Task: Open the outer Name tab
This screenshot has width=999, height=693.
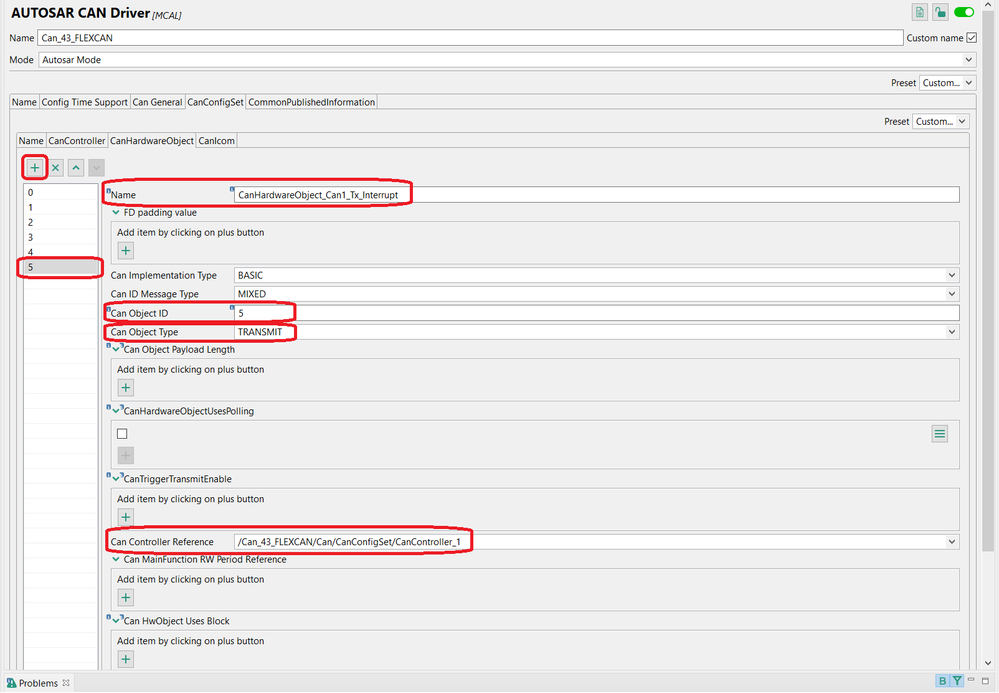Action: click(24, 102)
